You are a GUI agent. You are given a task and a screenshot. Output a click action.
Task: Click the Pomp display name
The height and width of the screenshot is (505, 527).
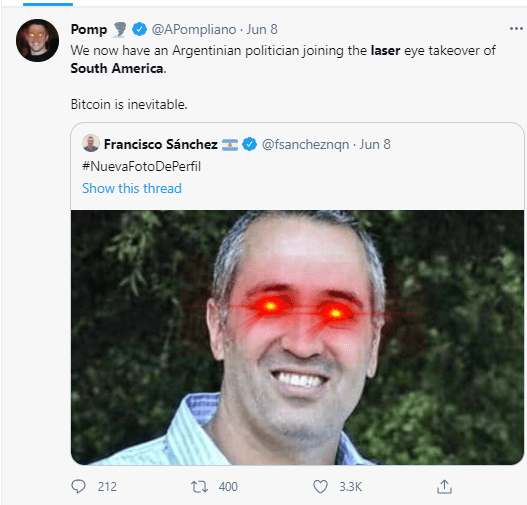89,30
